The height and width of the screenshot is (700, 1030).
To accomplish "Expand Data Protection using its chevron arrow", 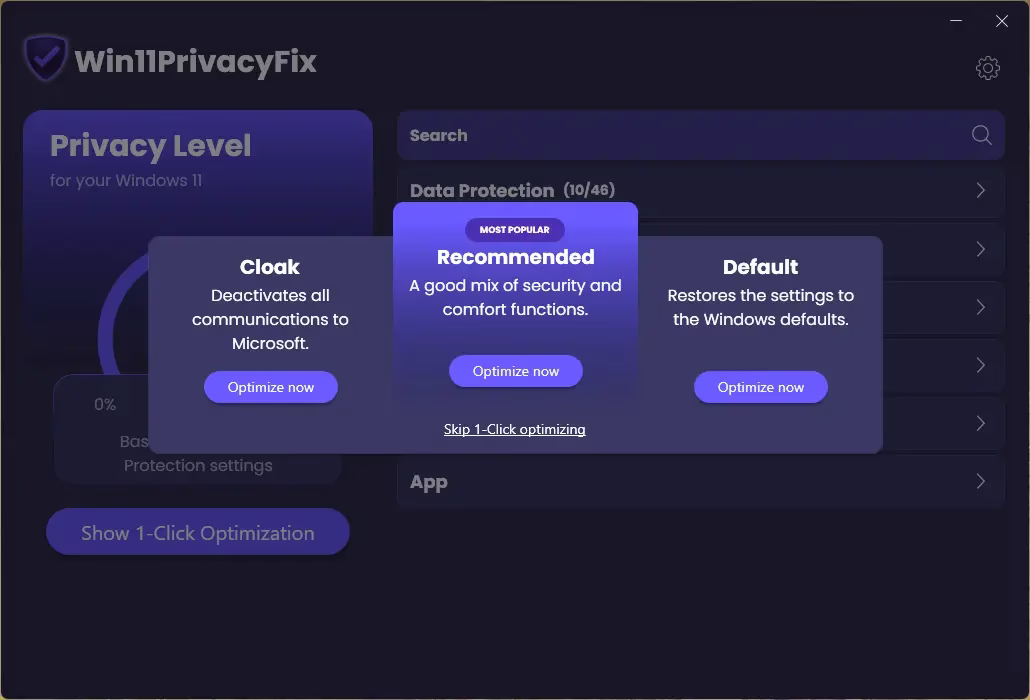I will [x=981, y=190].
